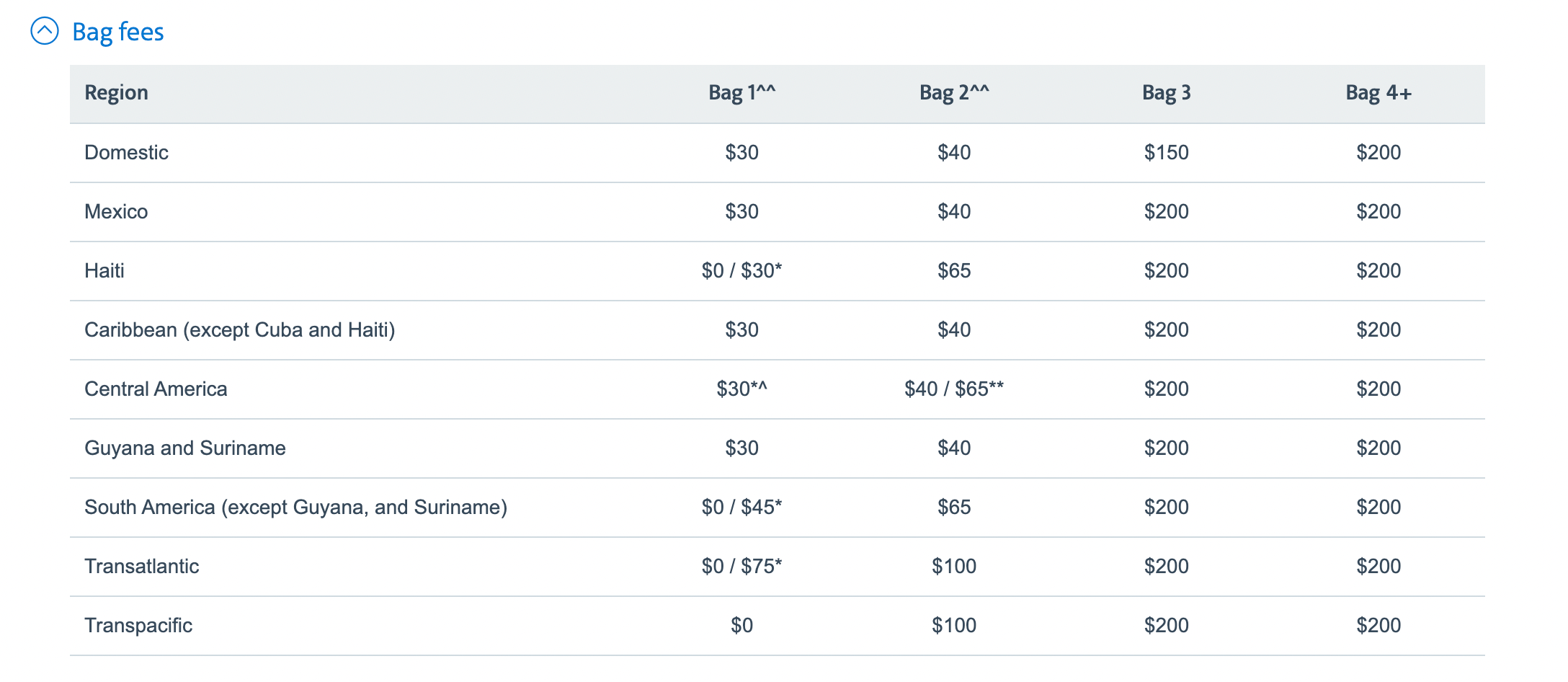Viewport: 1568px width, 682px height.
Task: Click the Transpacific row label
Action: coord(138,626)
